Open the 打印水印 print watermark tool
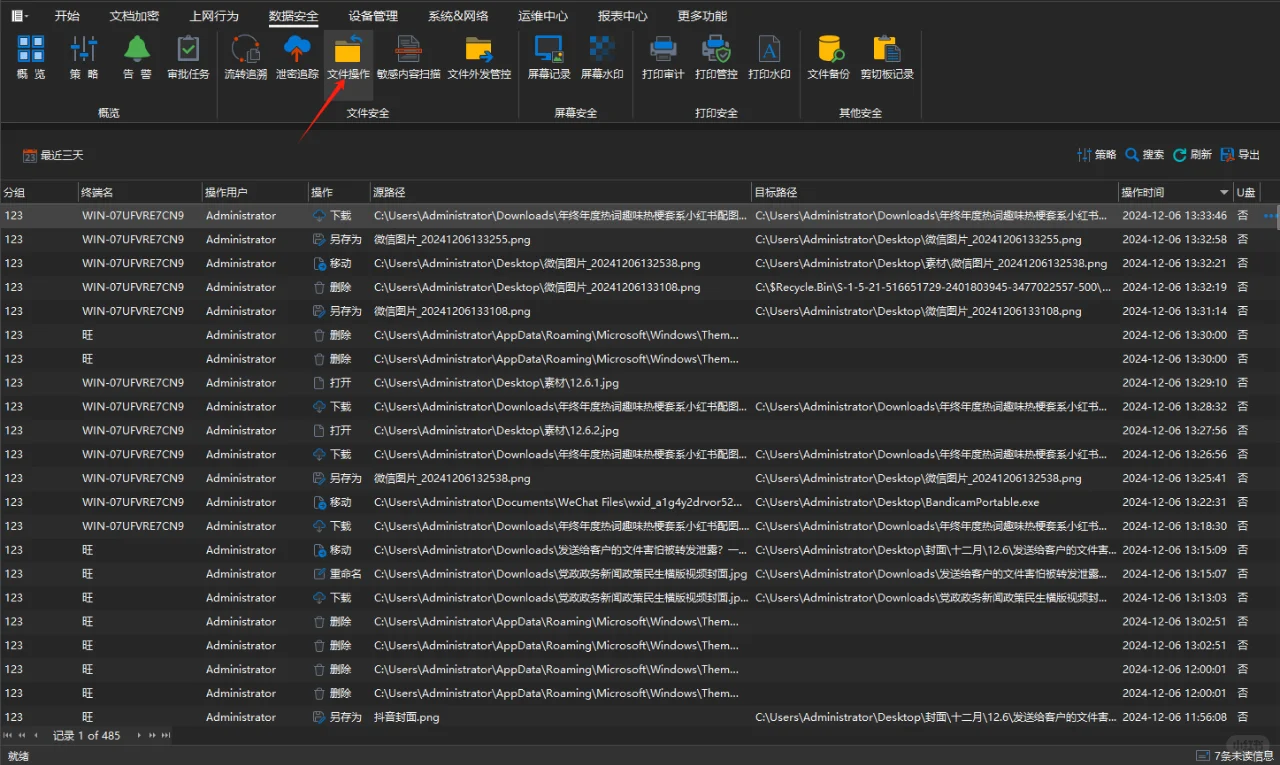 (769, 58)
